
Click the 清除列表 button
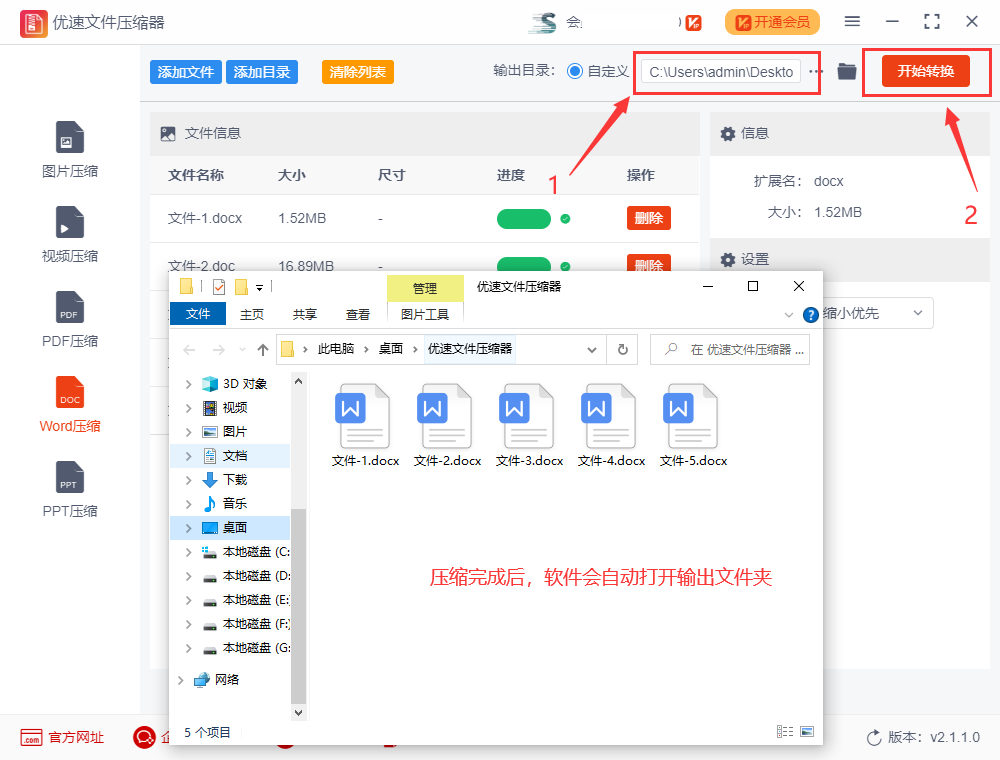(358, 72)
